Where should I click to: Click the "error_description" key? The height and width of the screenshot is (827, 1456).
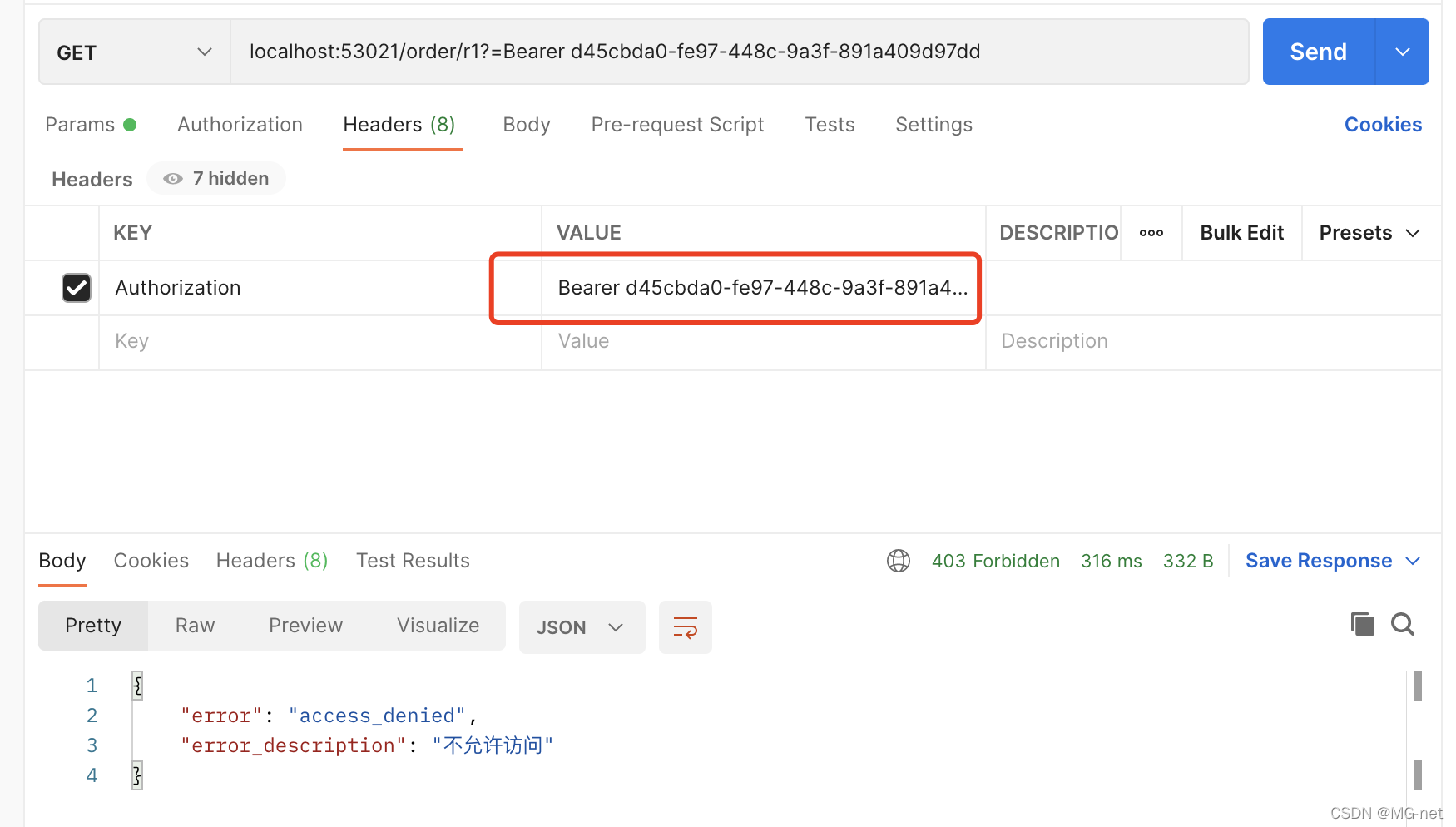pyautogui.click(x=293, y=745)
